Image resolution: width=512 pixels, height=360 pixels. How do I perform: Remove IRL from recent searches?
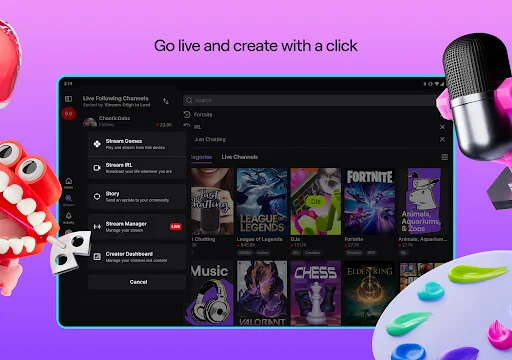tap(442, 127)
